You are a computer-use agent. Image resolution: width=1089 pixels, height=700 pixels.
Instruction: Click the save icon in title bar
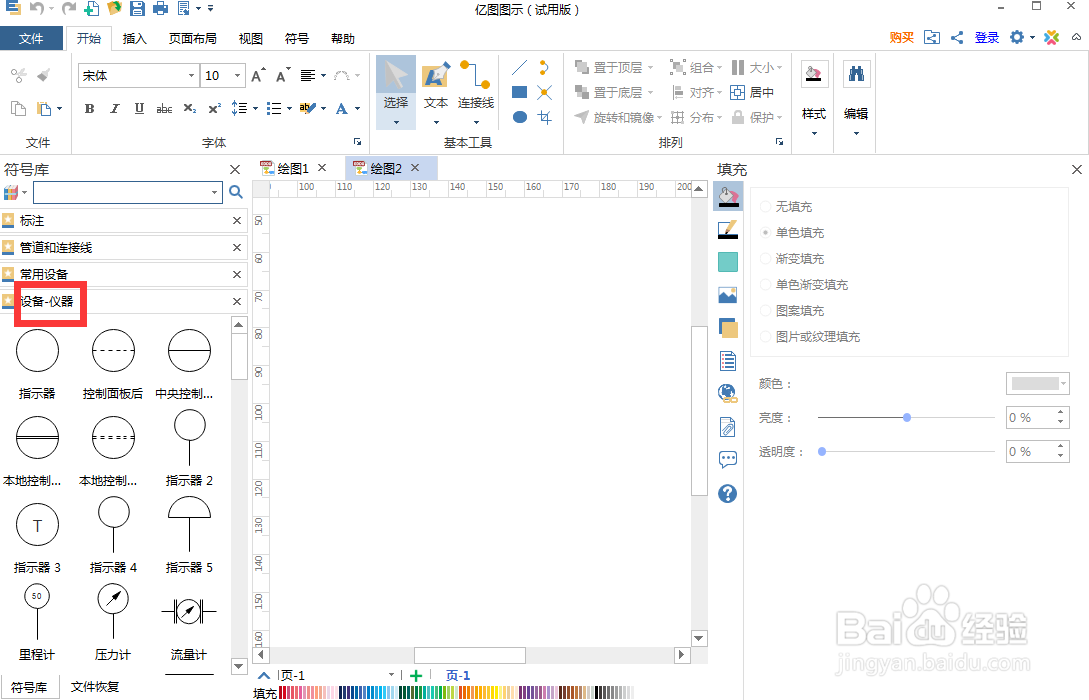(x=138, y=8)
